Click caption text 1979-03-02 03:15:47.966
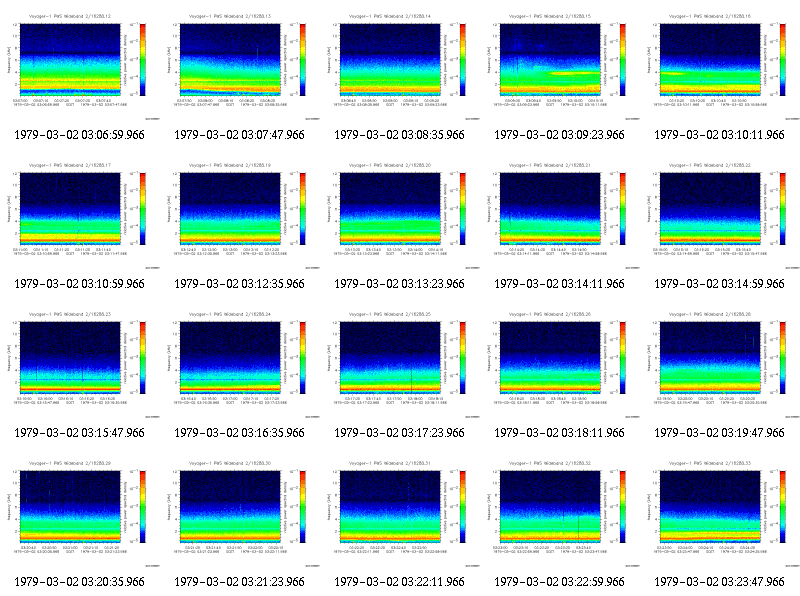The width and height of the screenshot is (800, 596). [x=80, y=433]
